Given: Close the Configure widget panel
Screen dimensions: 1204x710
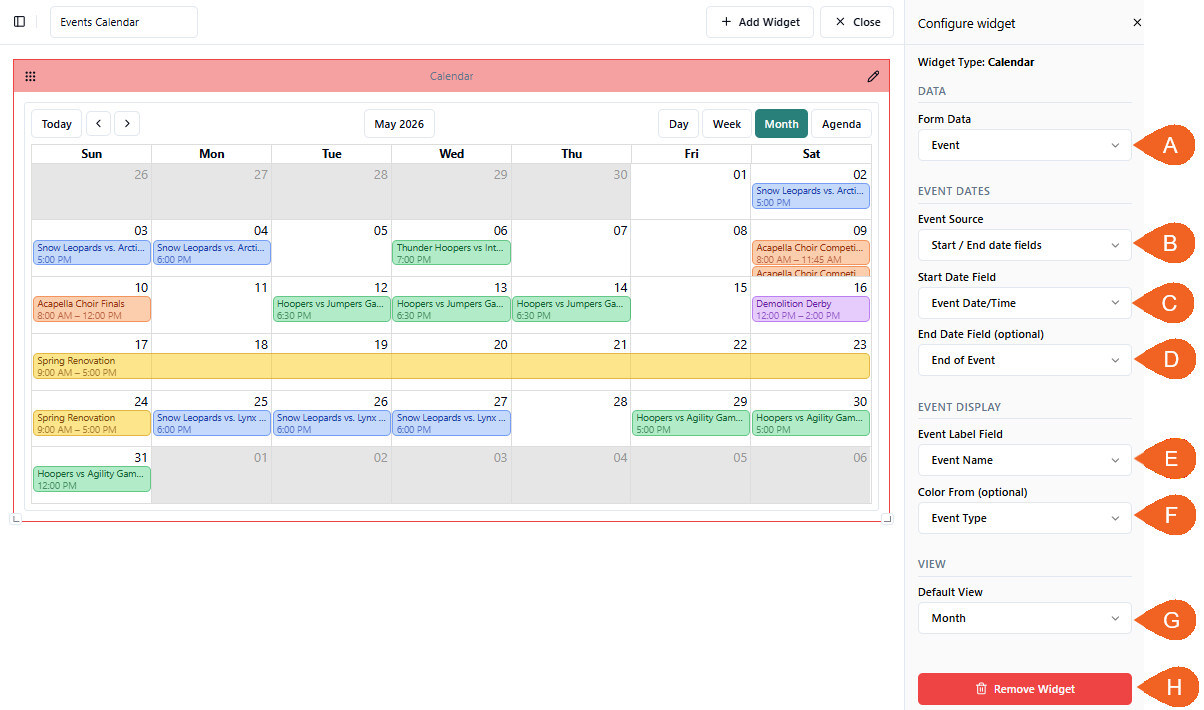Looking at the screenshot, I should 1137,23.
